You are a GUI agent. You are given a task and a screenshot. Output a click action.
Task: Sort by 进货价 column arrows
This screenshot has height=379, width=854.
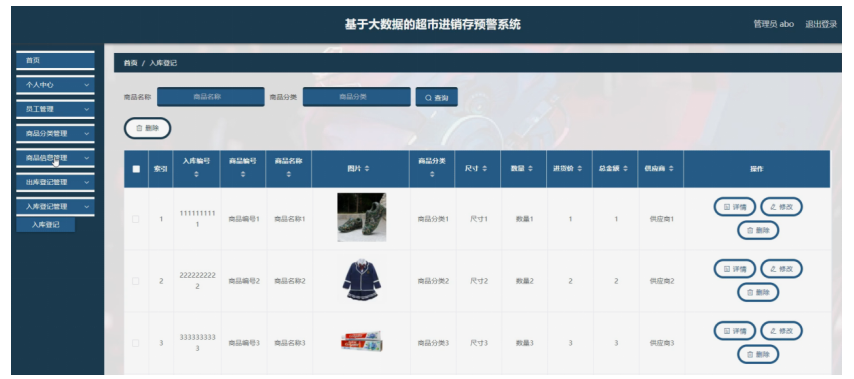pos(580,169)
